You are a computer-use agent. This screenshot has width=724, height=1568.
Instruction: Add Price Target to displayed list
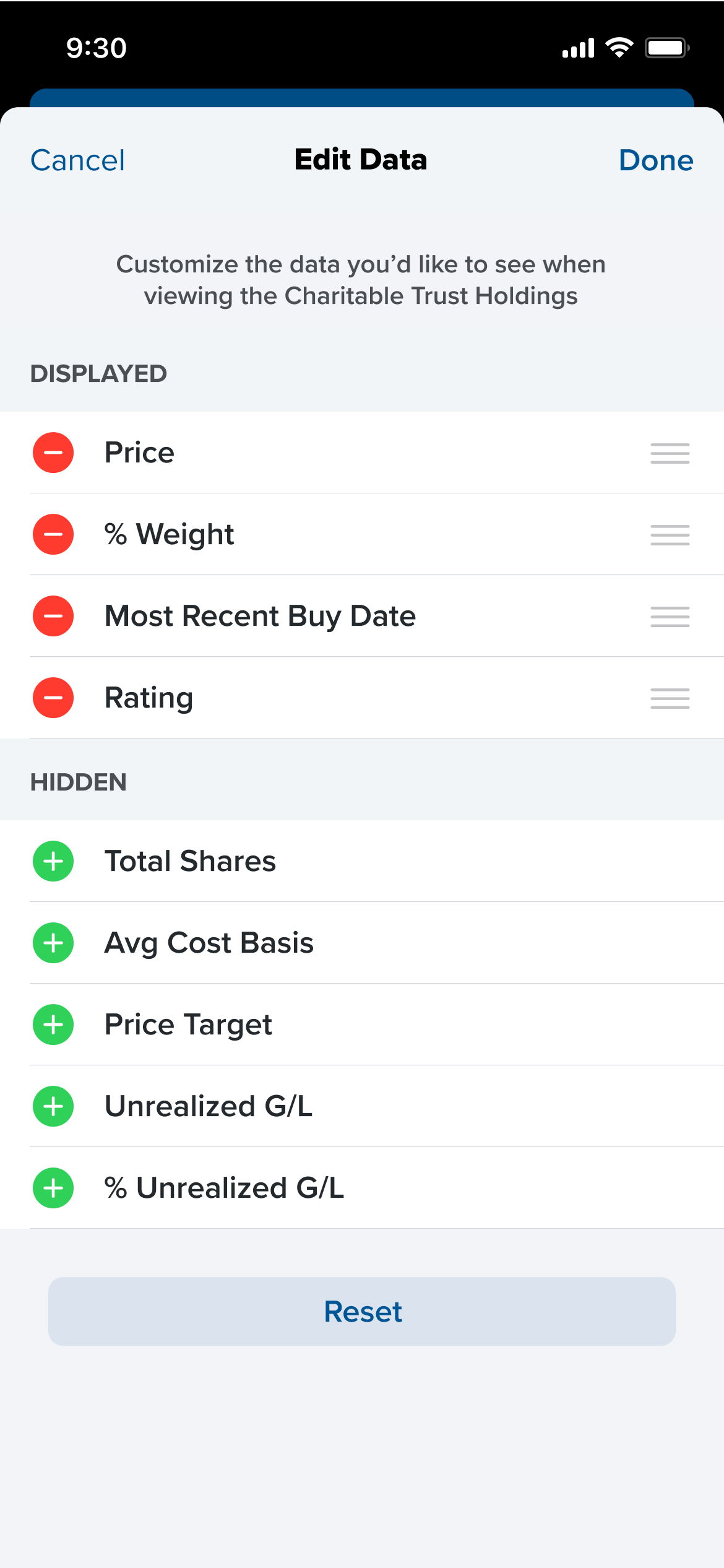[53, 1024]
